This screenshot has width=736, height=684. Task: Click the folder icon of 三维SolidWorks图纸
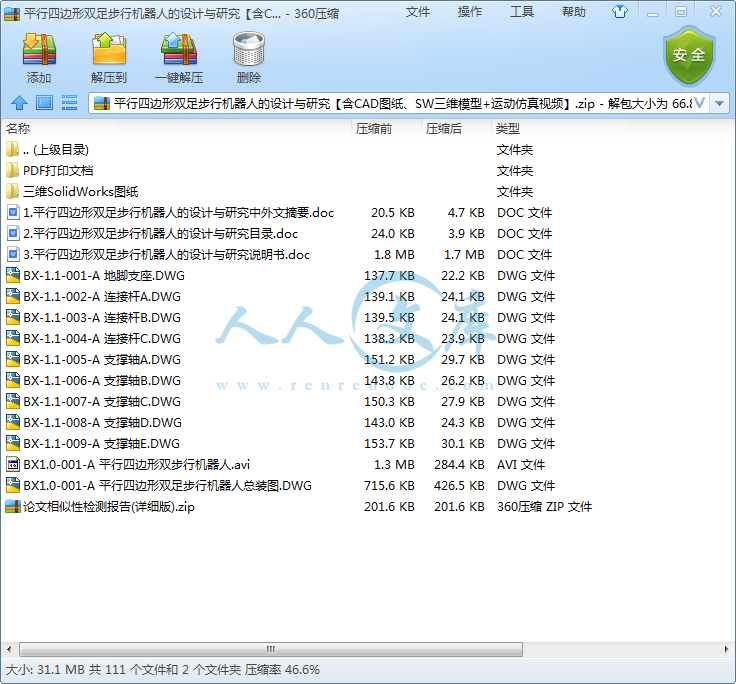coord(13,192)
